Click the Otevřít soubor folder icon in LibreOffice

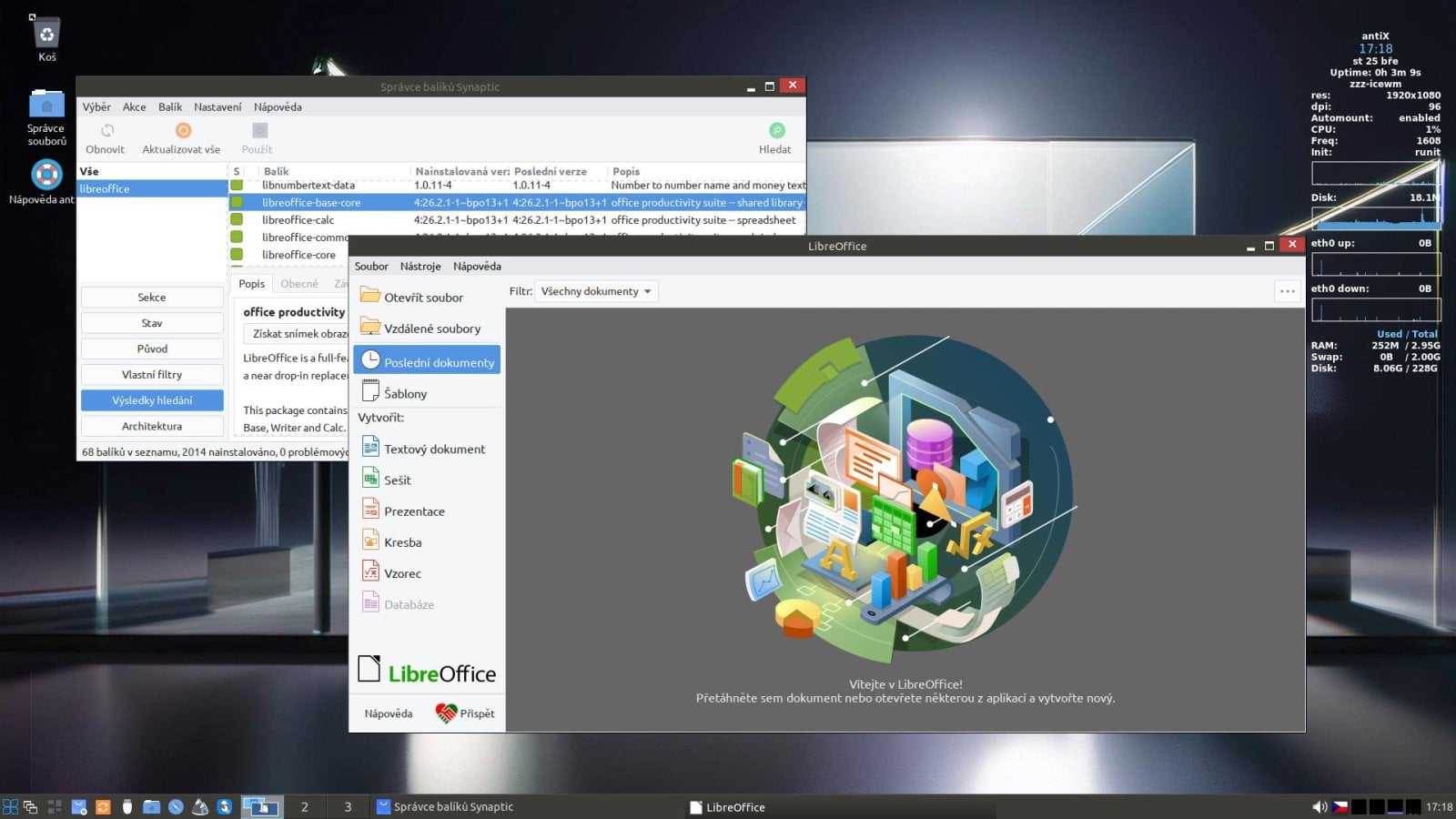click(369, 296)
